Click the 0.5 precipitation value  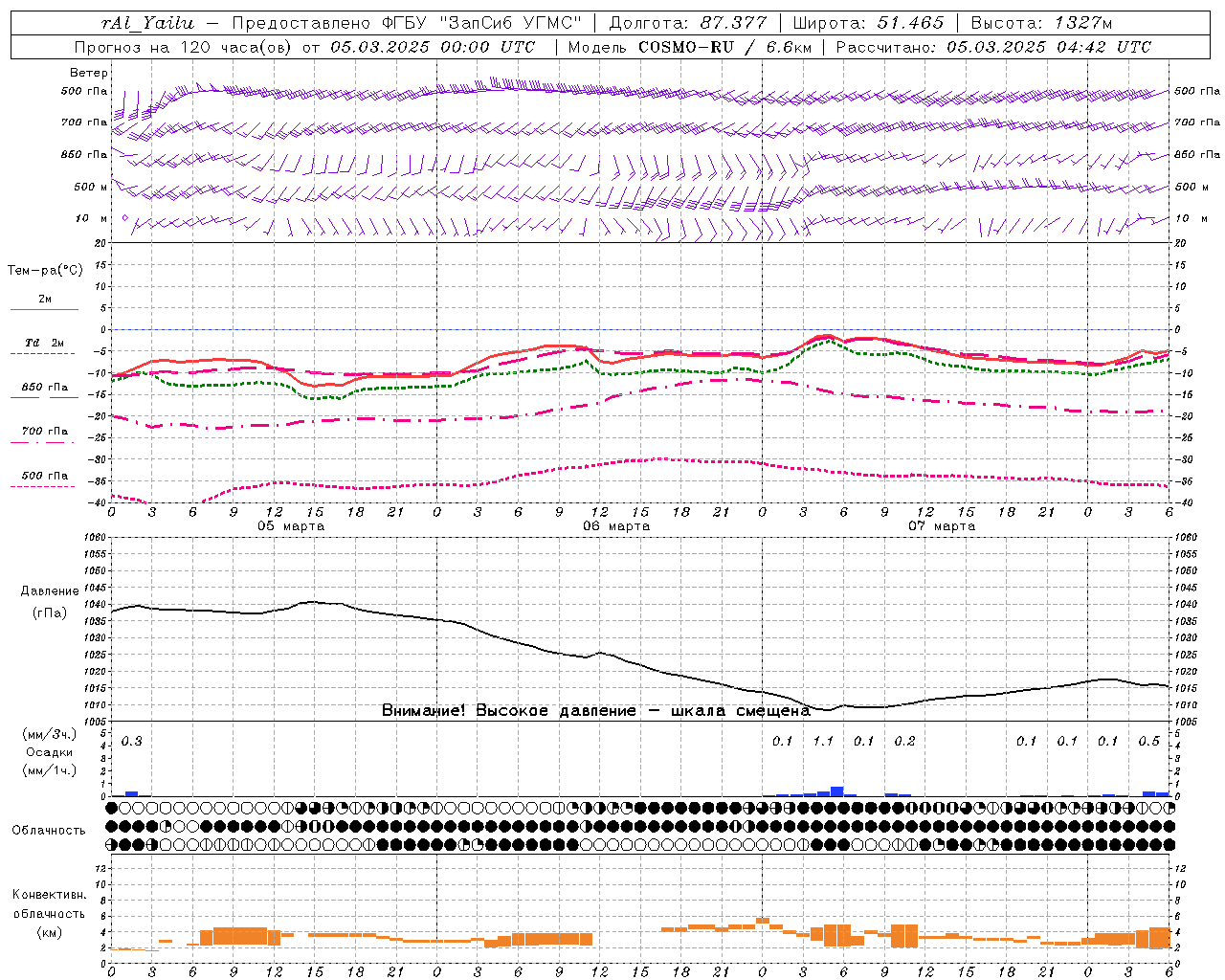pos(1148,742)
